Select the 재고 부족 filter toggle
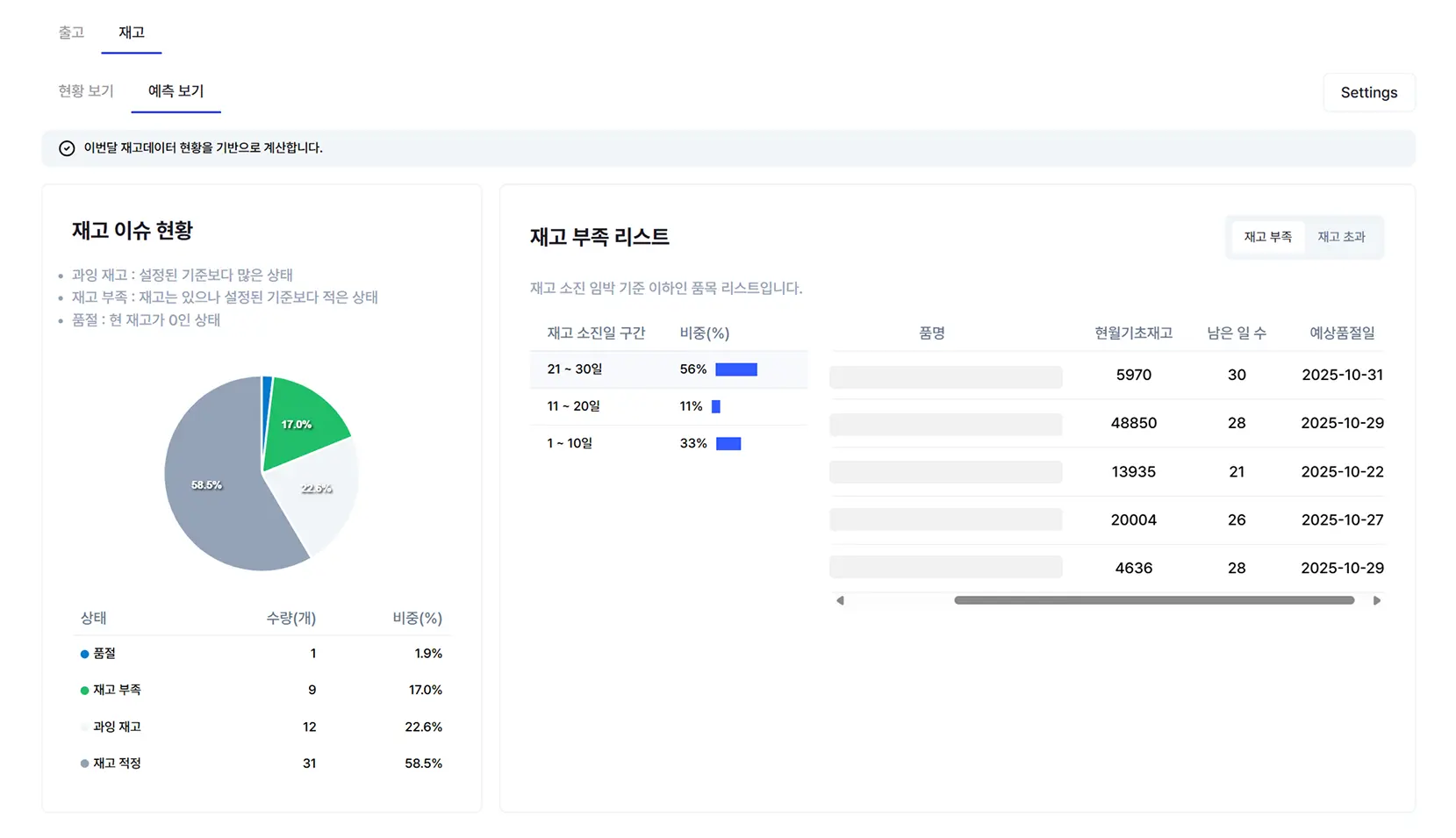The height and width of the screenshot is (838, 1456). coord(1267,236)
